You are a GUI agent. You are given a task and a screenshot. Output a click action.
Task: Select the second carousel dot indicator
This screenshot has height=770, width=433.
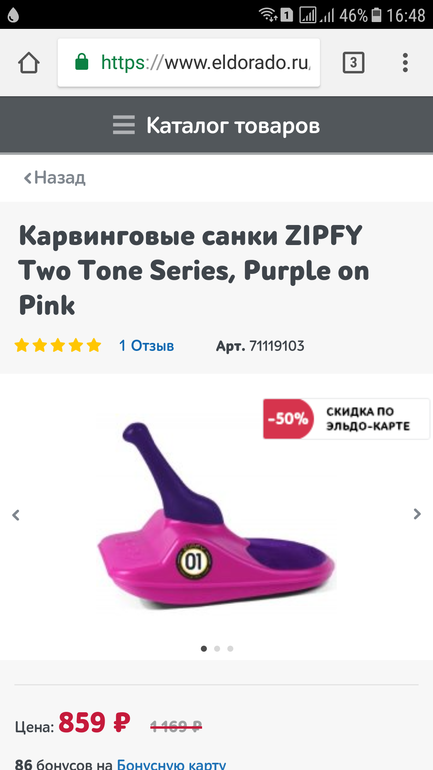[x=217, y=648]
